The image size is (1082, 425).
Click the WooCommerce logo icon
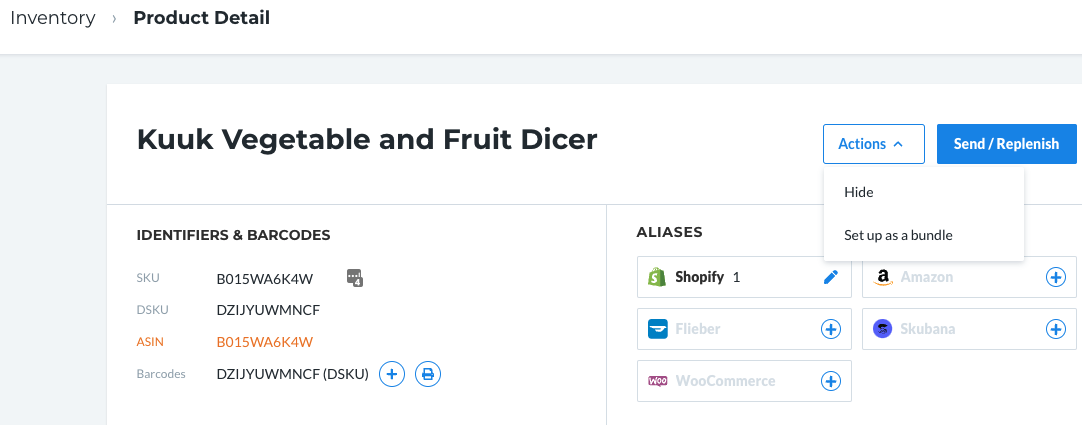(x=658, y=381)
